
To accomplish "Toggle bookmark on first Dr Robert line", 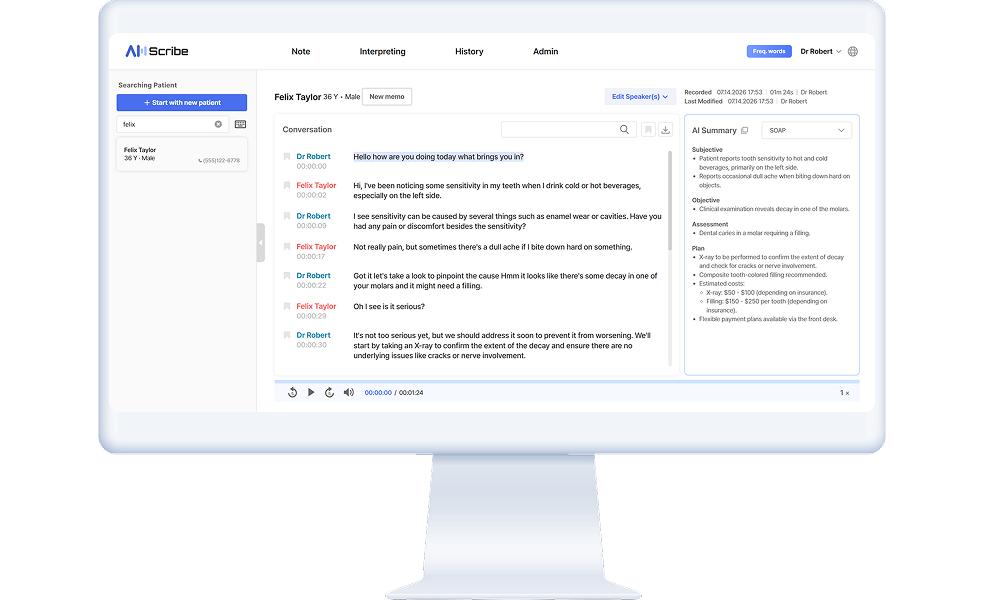I will point(287,156).
